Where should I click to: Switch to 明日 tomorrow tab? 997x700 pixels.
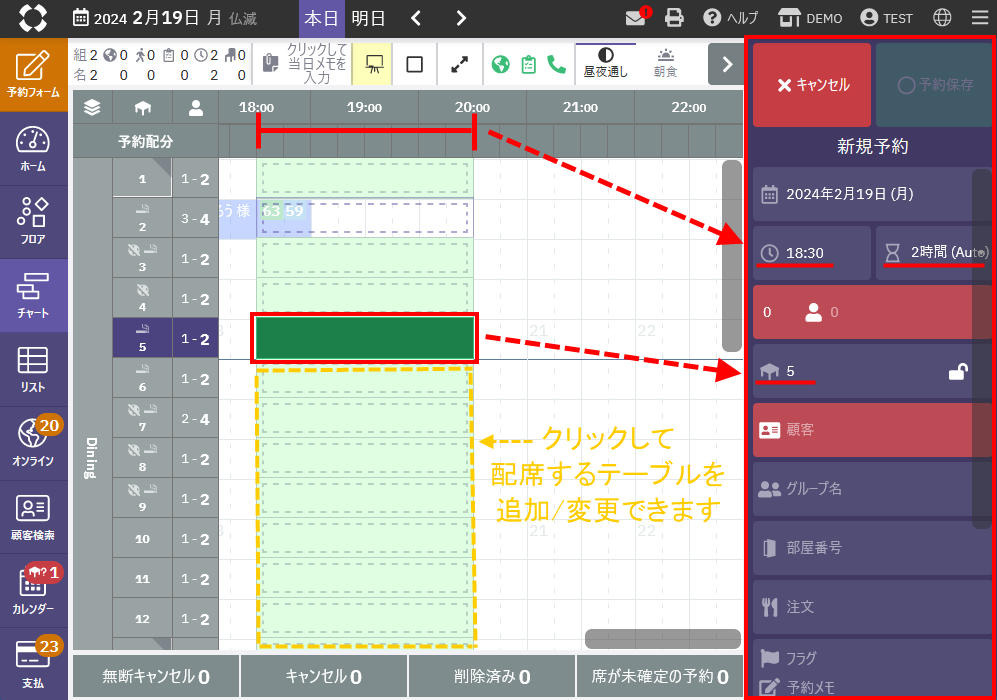[368, 18]
